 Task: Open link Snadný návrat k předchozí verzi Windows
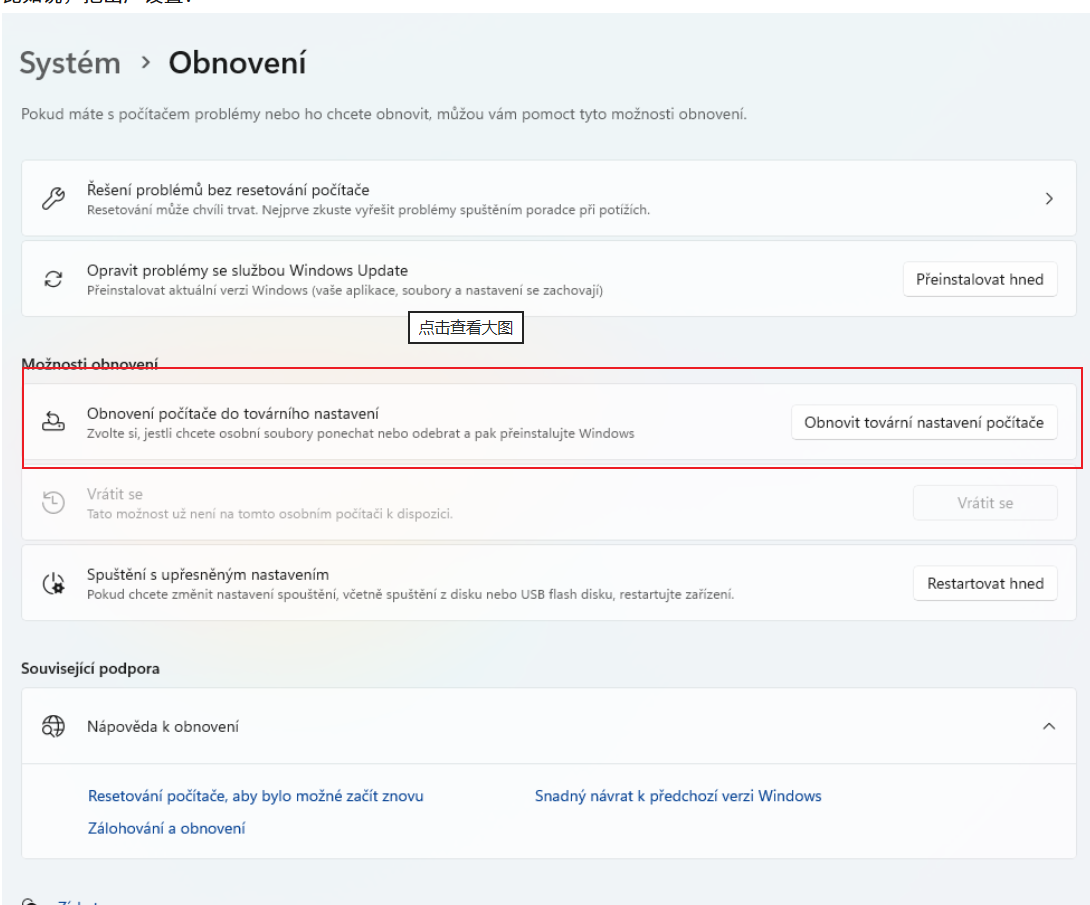click(678, 796)
